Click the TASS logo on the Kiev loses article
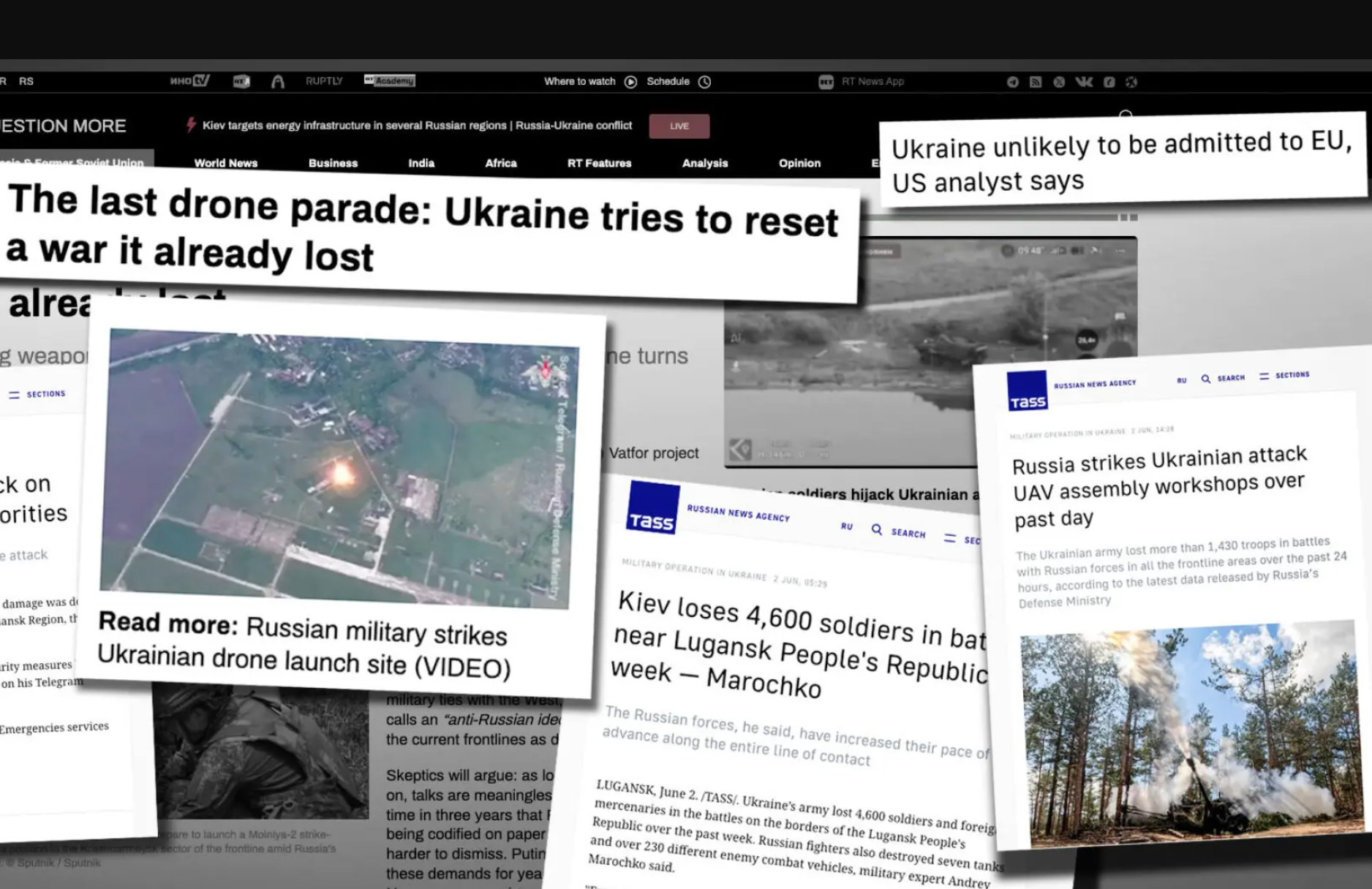 click(x=652, y=507)
